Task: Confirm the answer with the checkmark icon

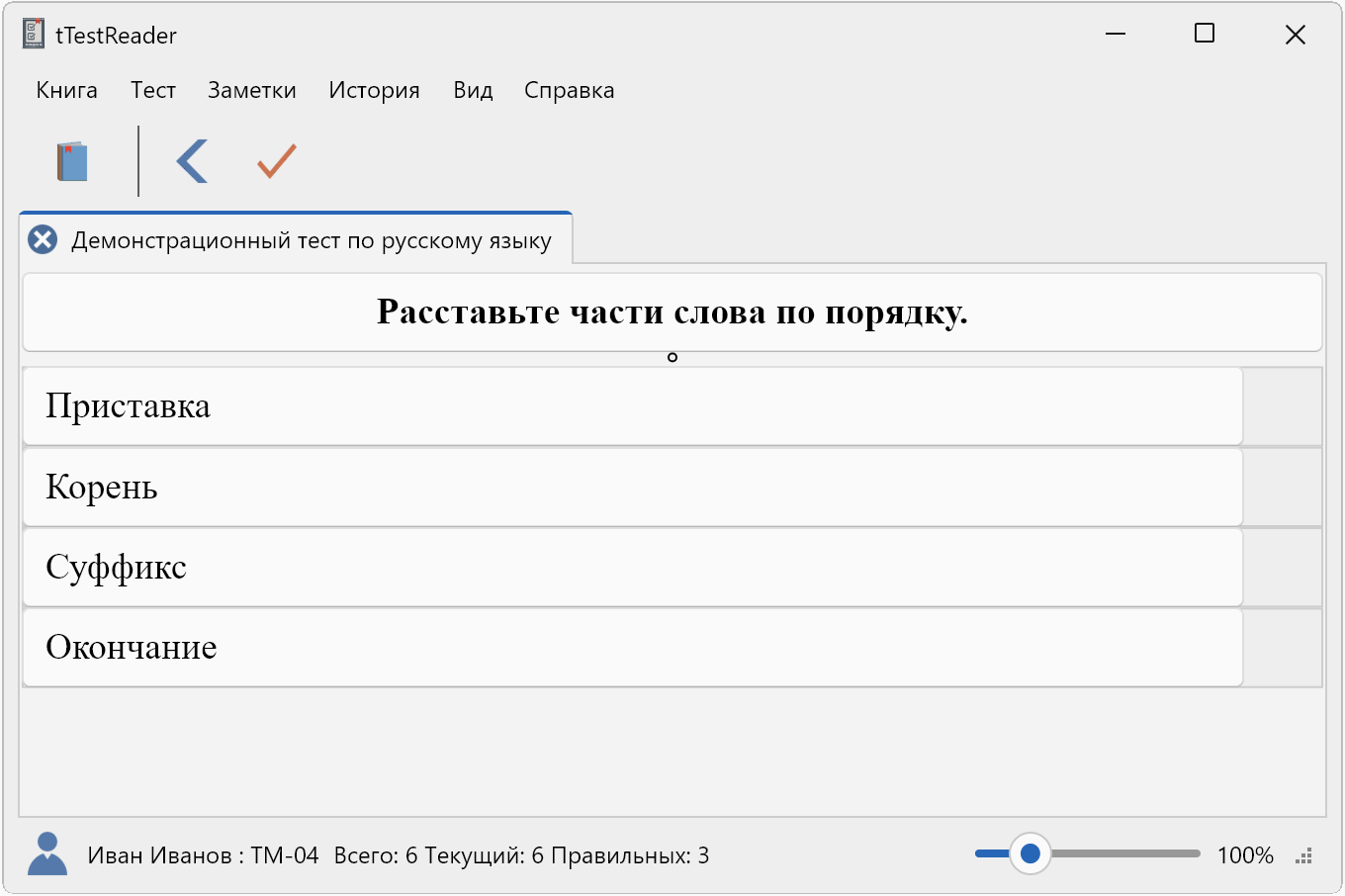Action: pyautogui.click(x=277, y=161)
